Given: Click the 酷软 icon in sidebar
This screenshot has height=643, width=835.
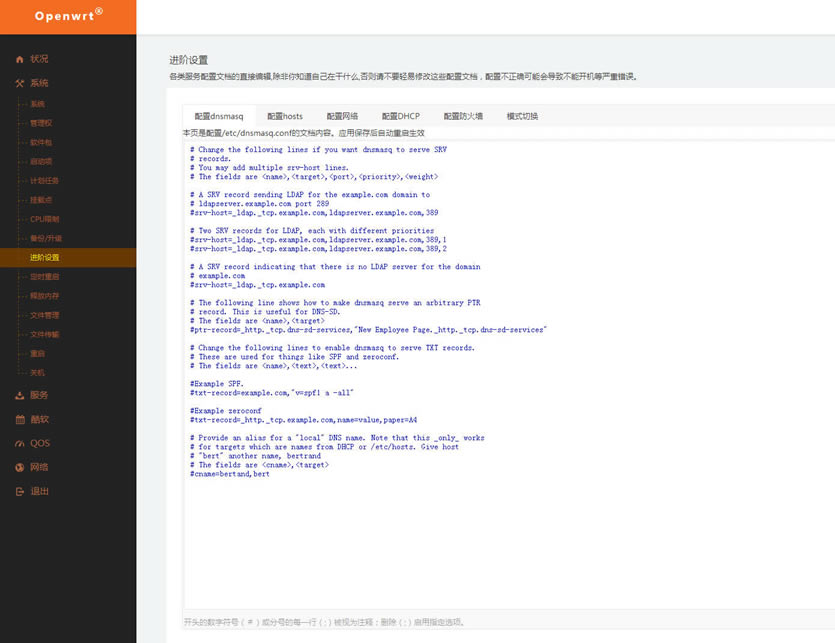Looking at the screenshot, I should (19, 419).
